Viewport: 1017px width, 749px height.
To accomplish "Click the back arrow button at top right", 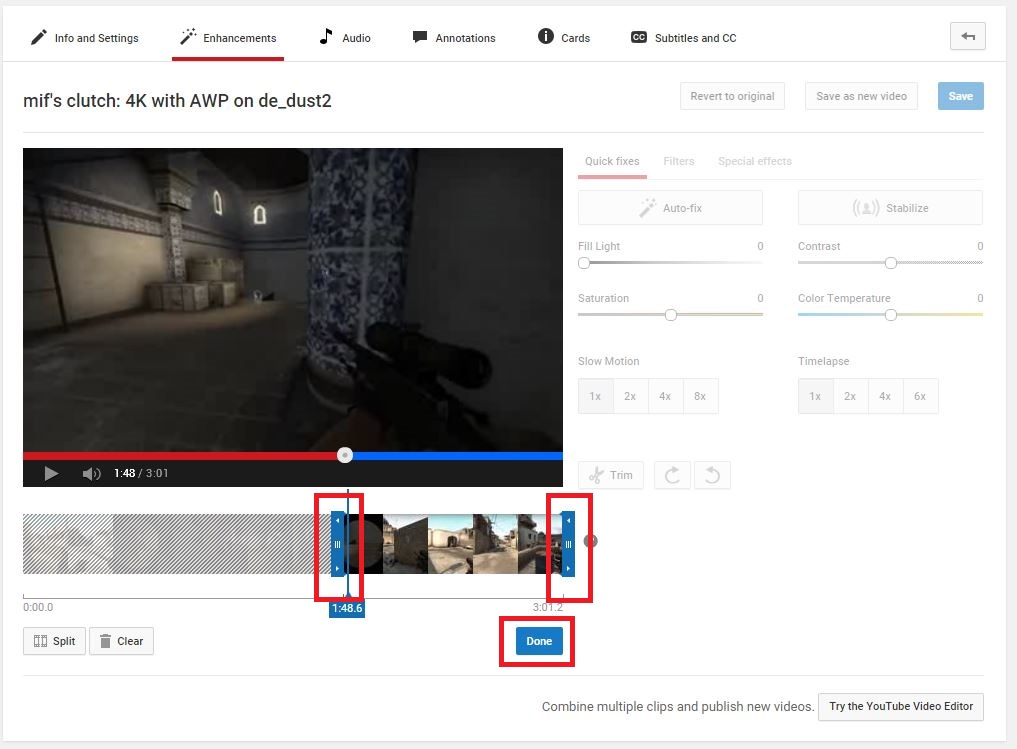I will [x=968, y=36].
